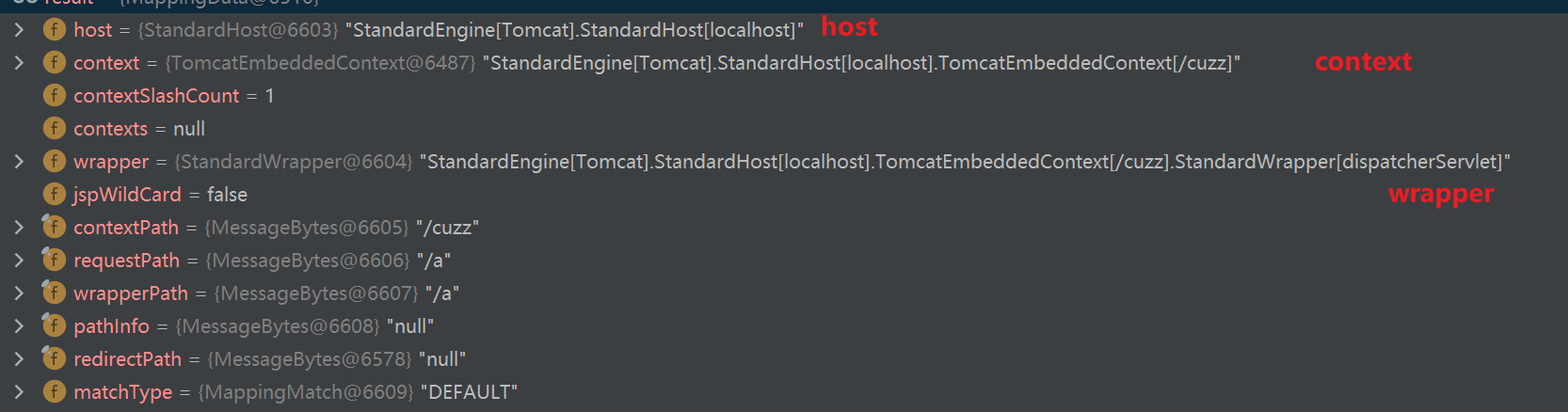
Task: Click the field icon beside context
Action: (x=55, y=63)
